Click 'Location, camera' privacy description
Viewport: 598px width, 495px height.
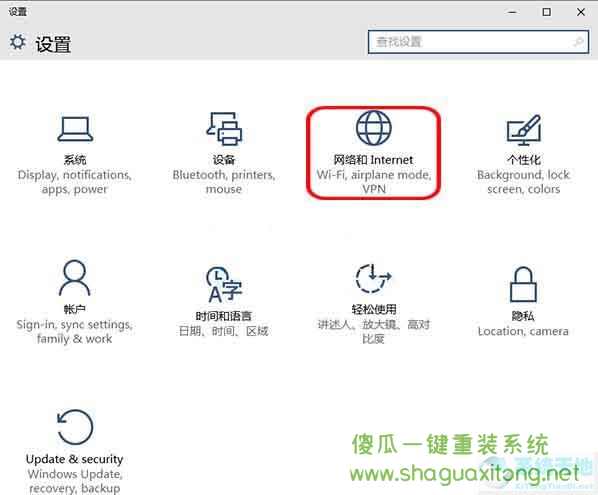tap(523, 331)
